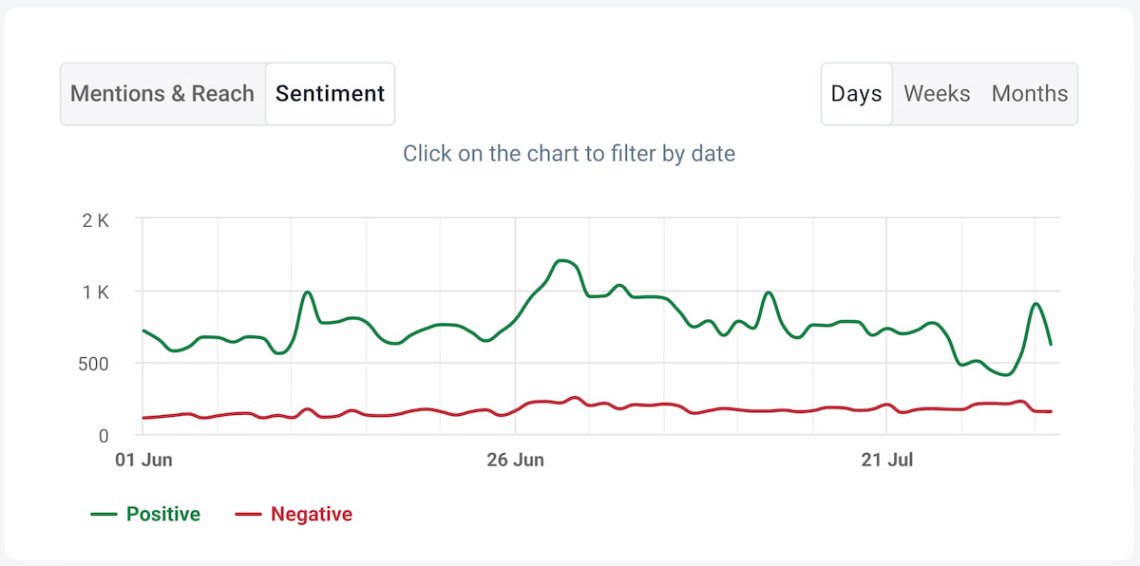Click the 21 Jul date label

887,460
